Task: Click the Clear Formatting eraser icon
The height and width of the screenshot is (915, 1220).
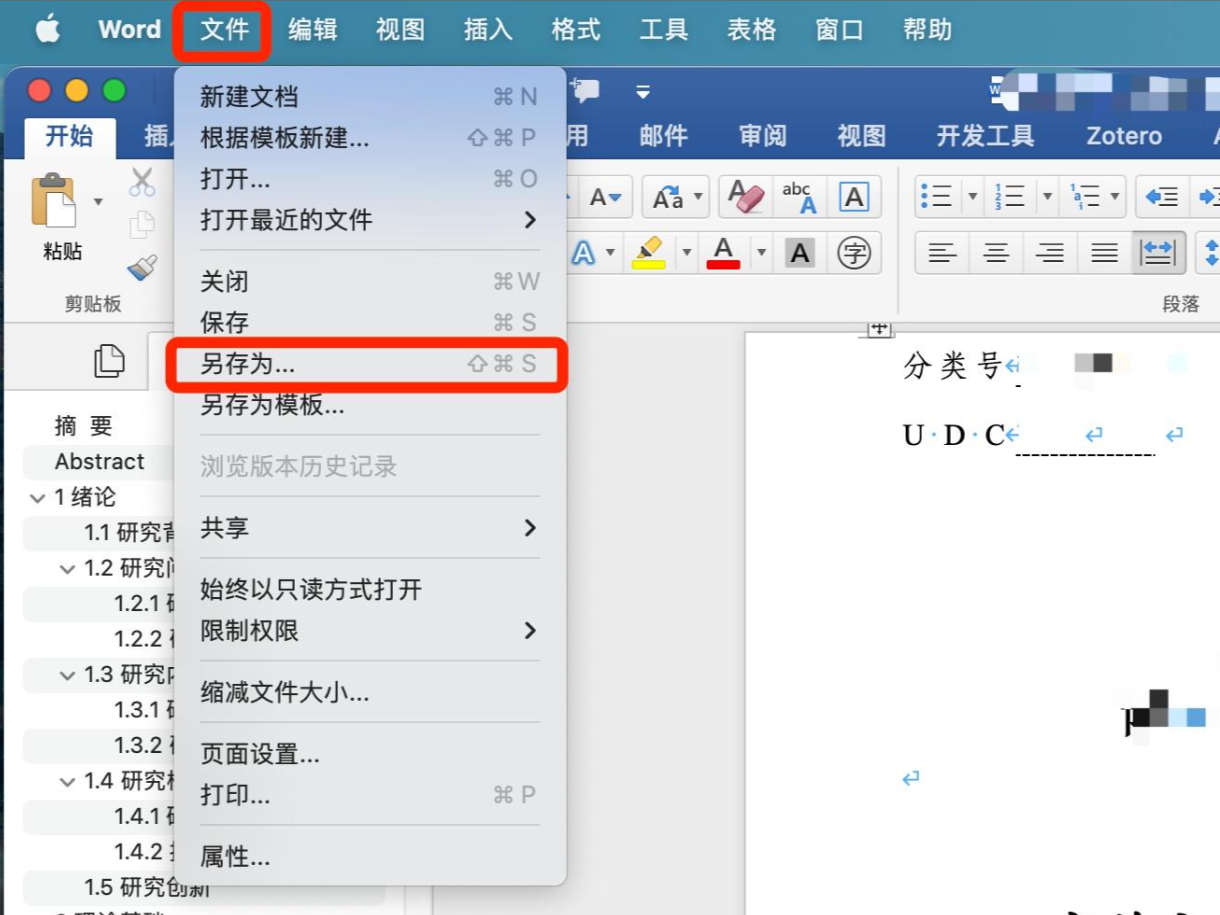Action: (x=746, y=197)
